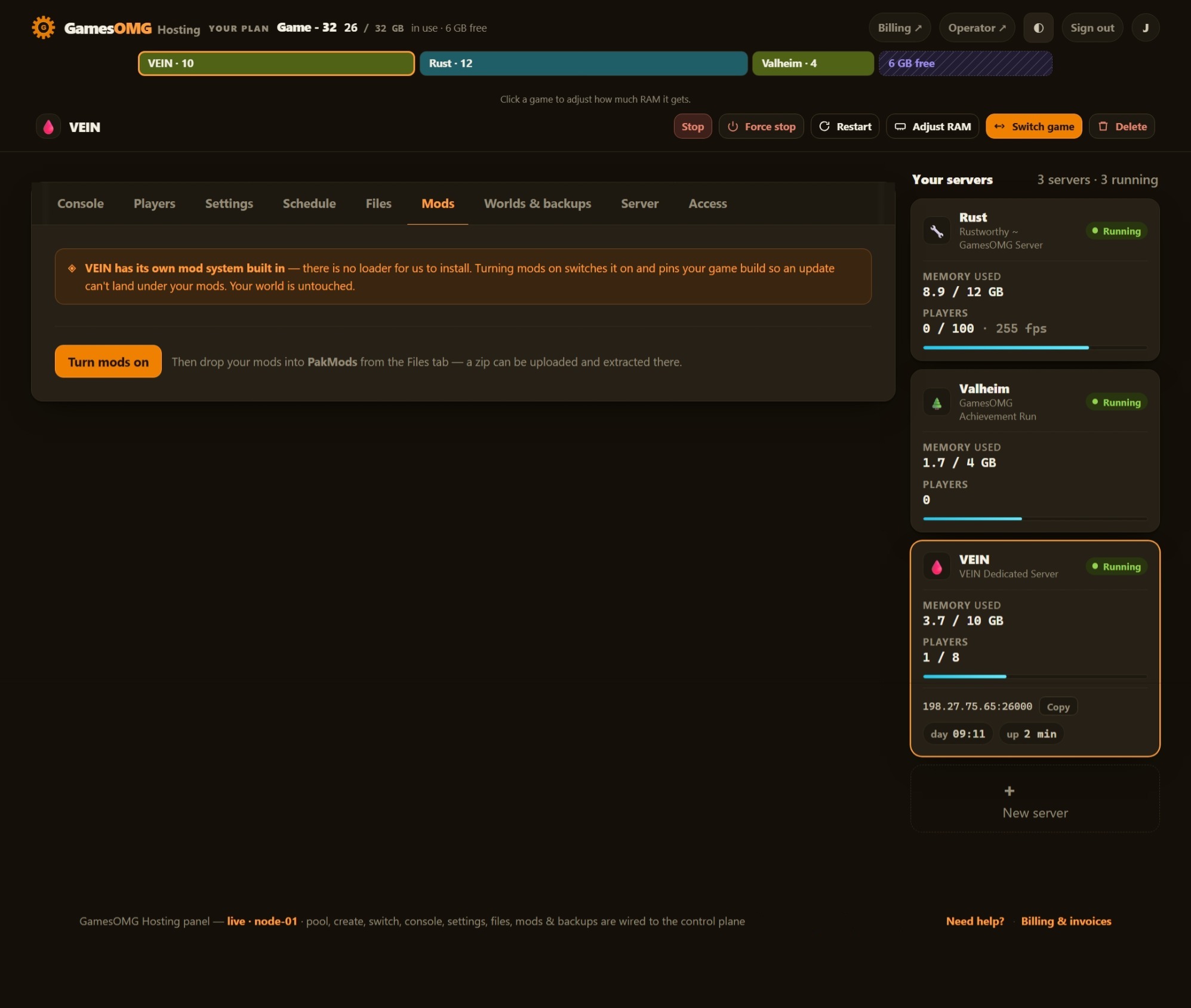Open the user avatar J icon
The height and width of the screenshot is (1008, 1191).
(x=1145, y=27)
